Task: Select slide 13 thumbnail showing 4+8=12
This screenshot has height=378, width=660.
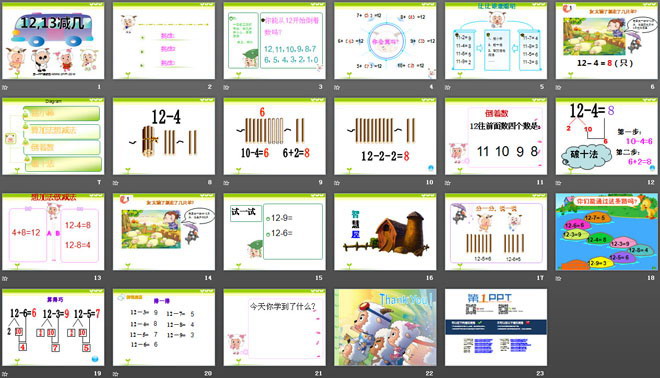Action: (x=53, y=232)
